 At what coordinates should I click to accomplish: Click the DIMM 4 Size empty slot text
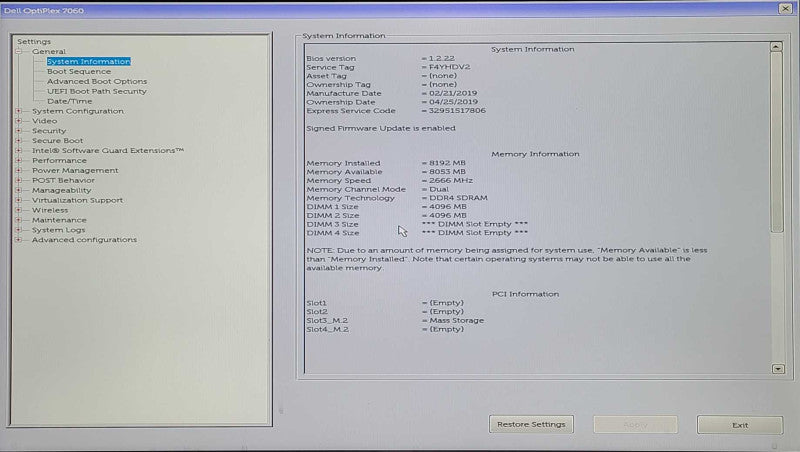pyautogui.click(x=475, y=233)
